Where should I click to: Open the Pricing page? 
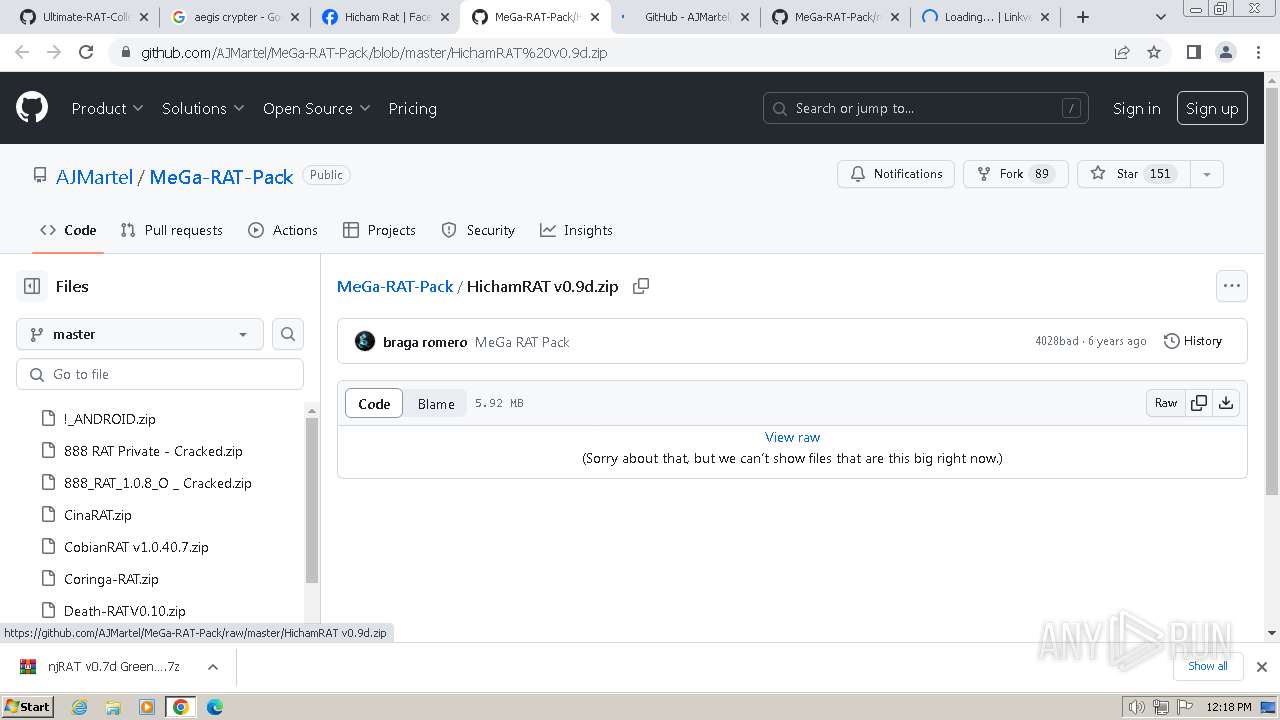[x=412, y=108]
